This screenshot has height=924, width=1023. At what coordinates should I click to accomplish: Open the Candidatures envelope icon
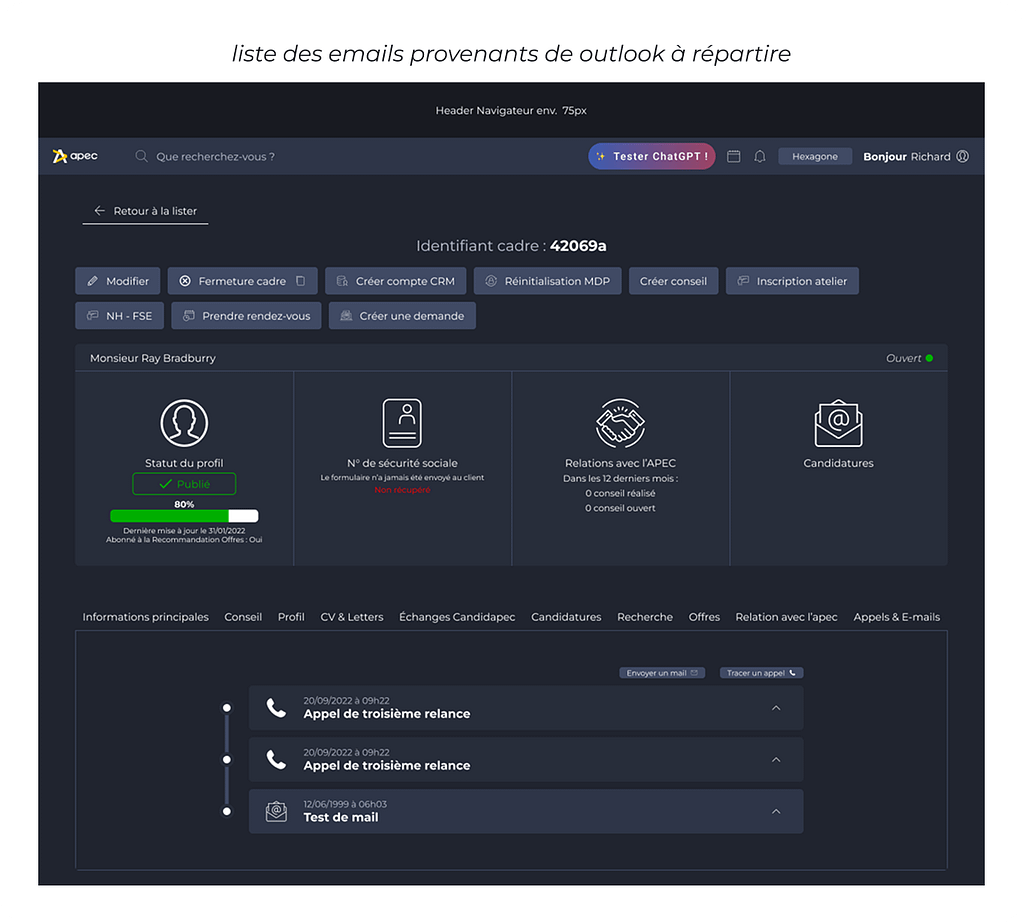[838, 423]
